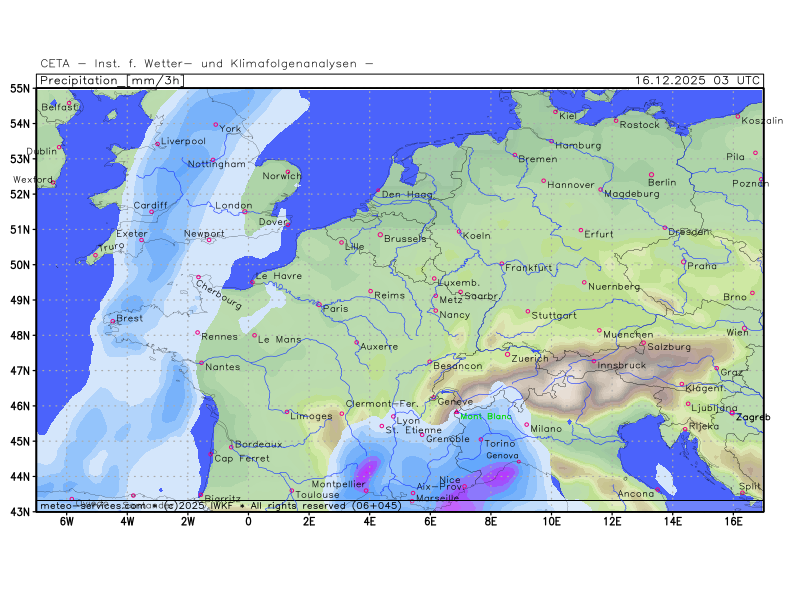Image resolution: width=800 pixels, height=600 pixels.
Task: Click the purple precipitation area near Montpellier
Action: (x=368, y=468)
